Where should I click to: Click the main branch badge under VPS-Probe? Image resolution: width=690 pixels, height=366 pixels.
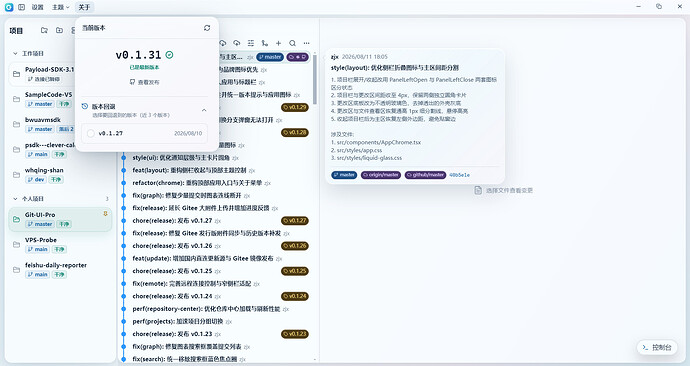37,249
